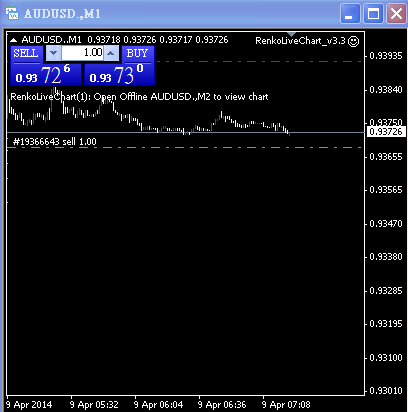This screenshot has width=408, height=412.
Task: Click the 9 Apr 06:04 time label
Action: click(x=159, y=405)
